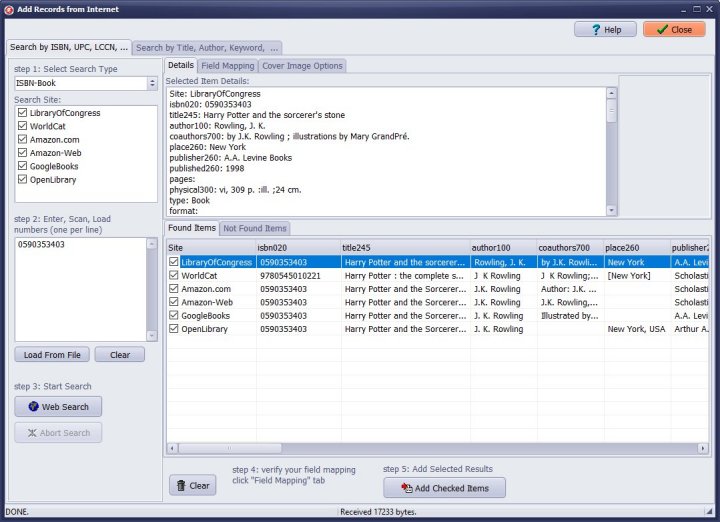Maximize the Add Records window
Viewport: 720px width, 522px height.
click(x=697, y=9)
